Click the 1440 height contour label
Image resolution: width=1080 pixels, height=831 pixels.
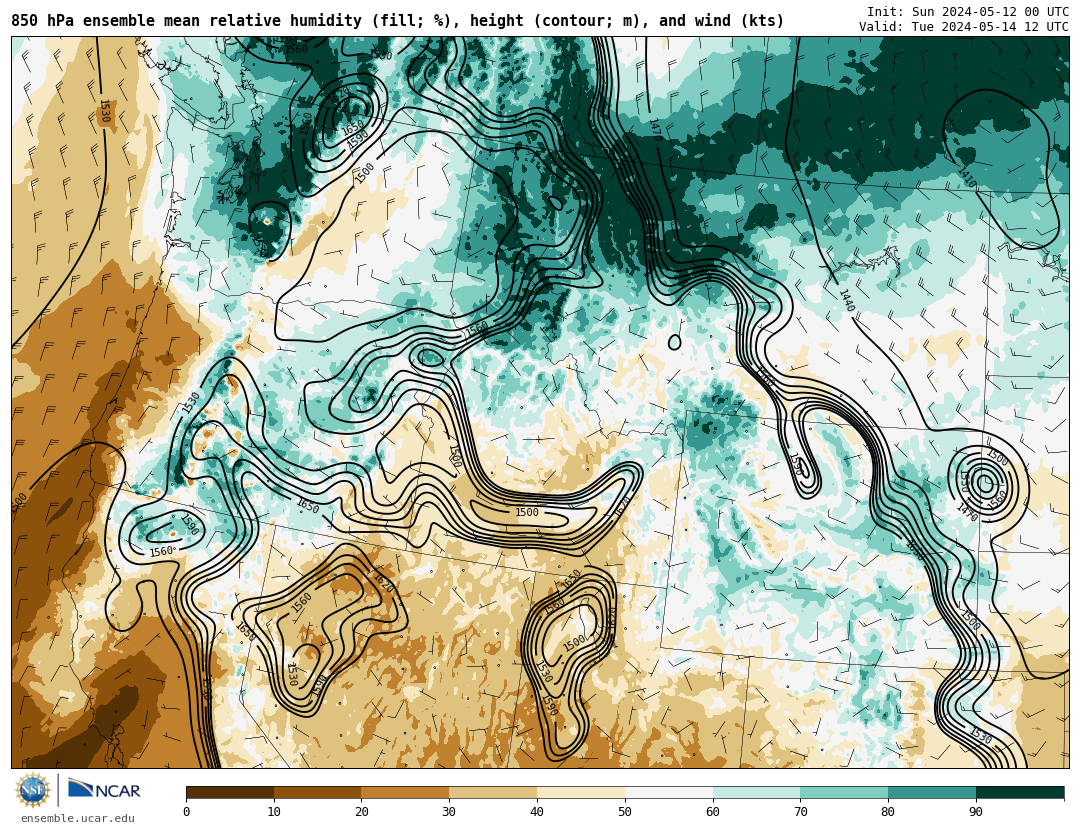[847, 300]
